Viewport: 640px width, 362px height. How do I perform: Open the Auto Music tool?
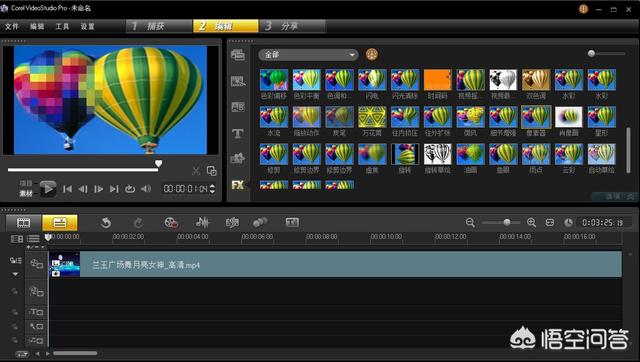[x=232, y=223]
